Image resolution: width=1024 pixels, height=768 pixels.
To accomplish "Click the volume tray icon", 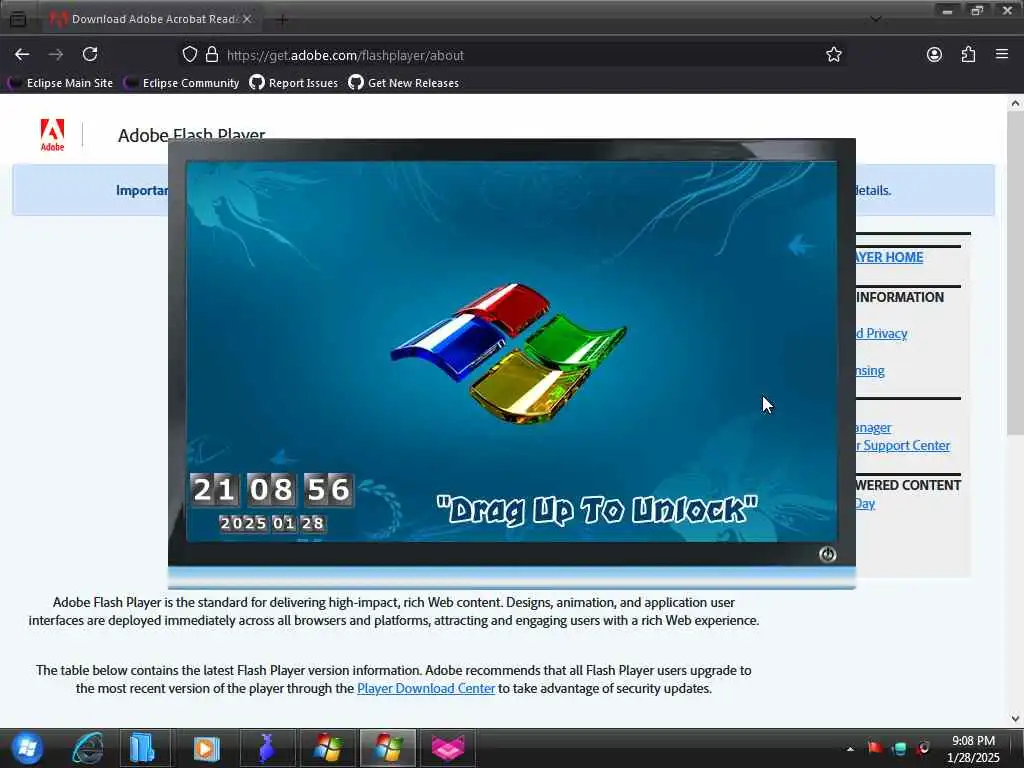I will tap(923, 748).
